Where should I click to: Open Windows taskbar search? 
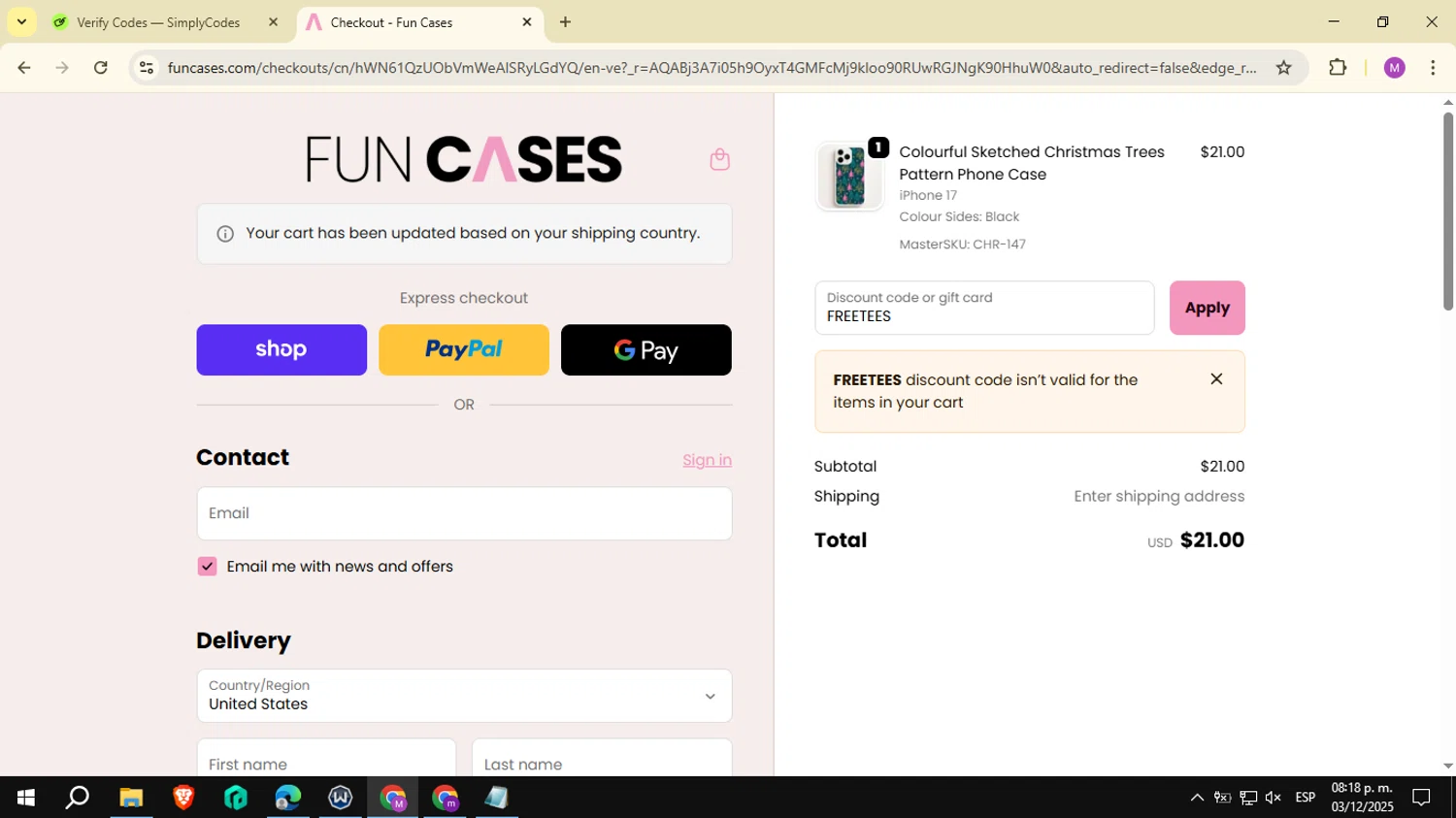(x=78, y=798)
